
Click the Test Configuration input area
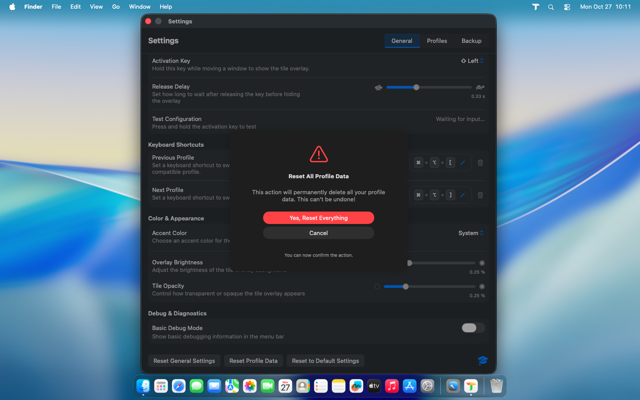460,119
